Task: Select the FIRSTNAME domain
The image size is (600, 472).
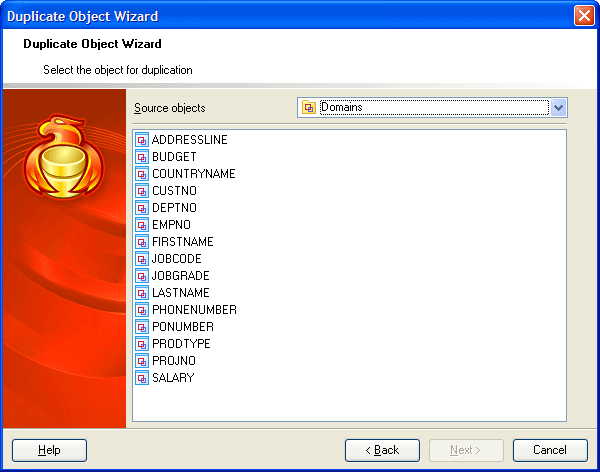Action: (x=183, y=242)
